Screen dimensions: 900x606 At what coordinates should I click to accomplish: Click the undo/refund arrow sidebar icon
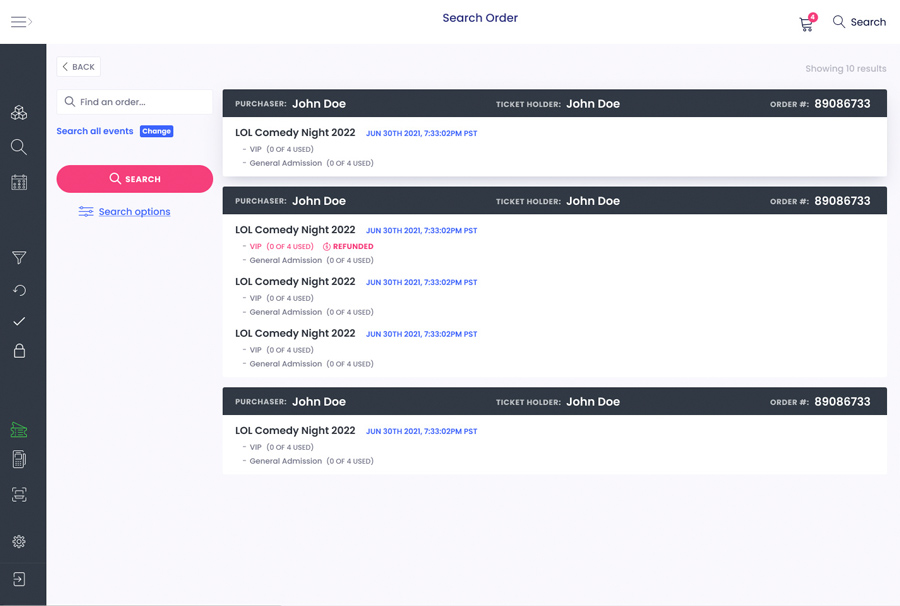(19, 290)
